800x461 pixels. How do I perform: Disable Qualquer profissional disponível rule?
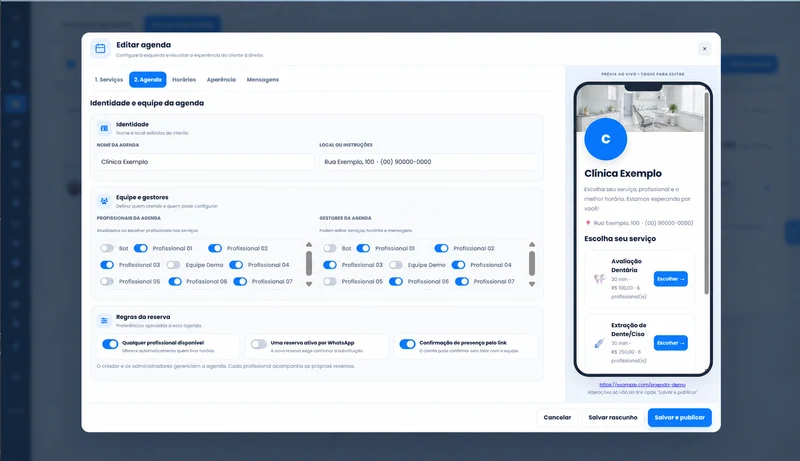click(110, 344)
